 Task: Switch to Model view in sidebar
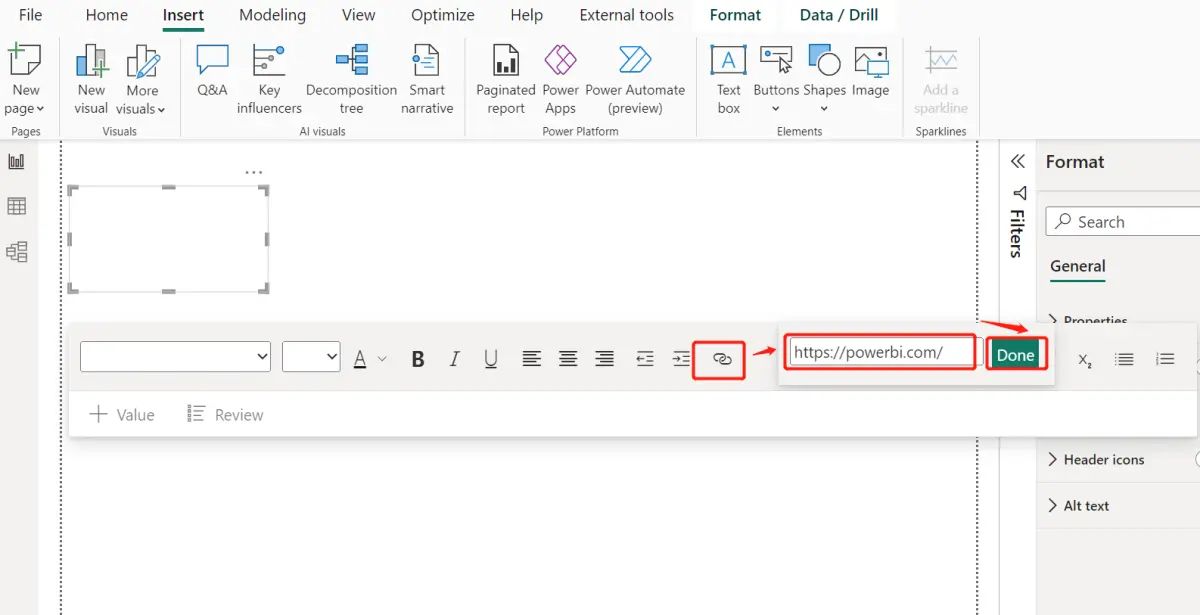pyautogui.click(x=17, y=252)
